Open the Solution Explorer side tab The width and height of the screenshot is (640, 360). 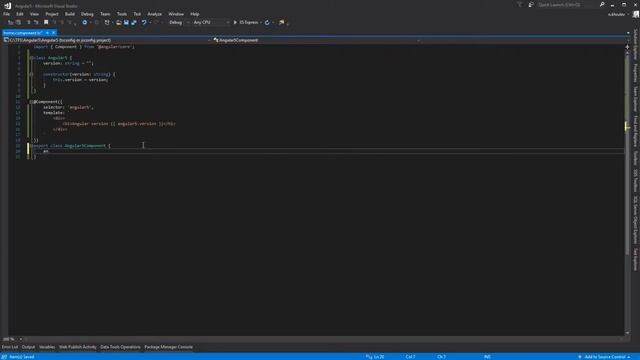(x=636, y=44)
